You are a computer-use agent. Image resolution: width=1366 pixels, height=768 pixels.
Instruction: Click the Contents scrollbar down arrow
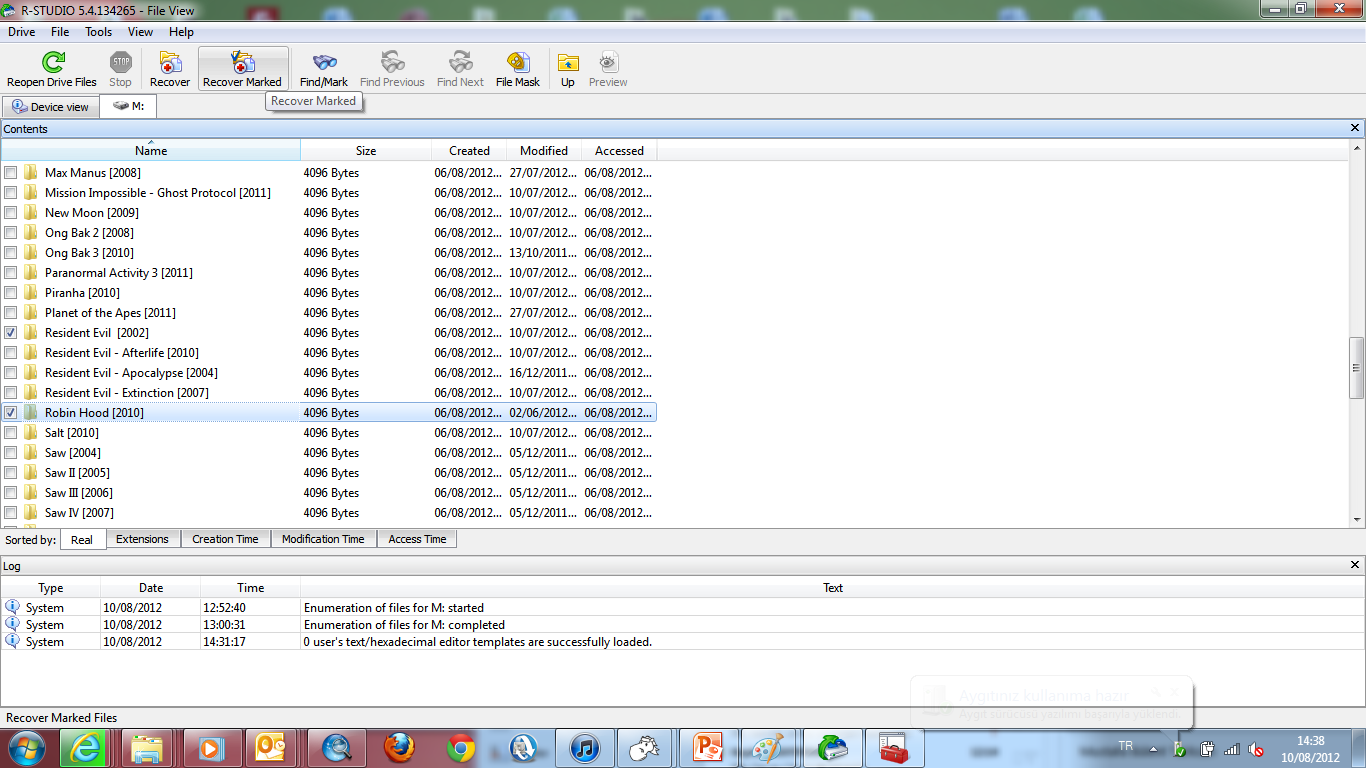click(1357, 519)
